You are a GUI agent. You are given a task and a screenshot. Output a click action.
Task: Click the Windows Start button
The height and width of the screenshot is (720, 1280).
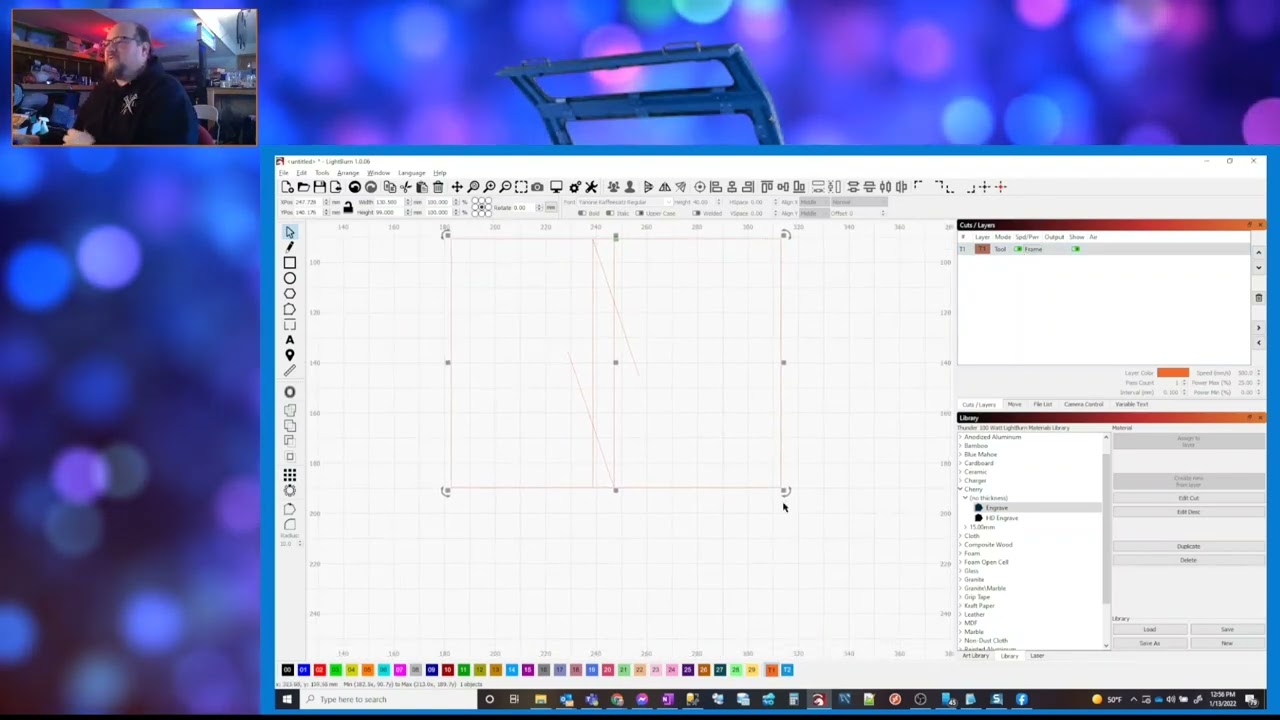pos(287,699)
